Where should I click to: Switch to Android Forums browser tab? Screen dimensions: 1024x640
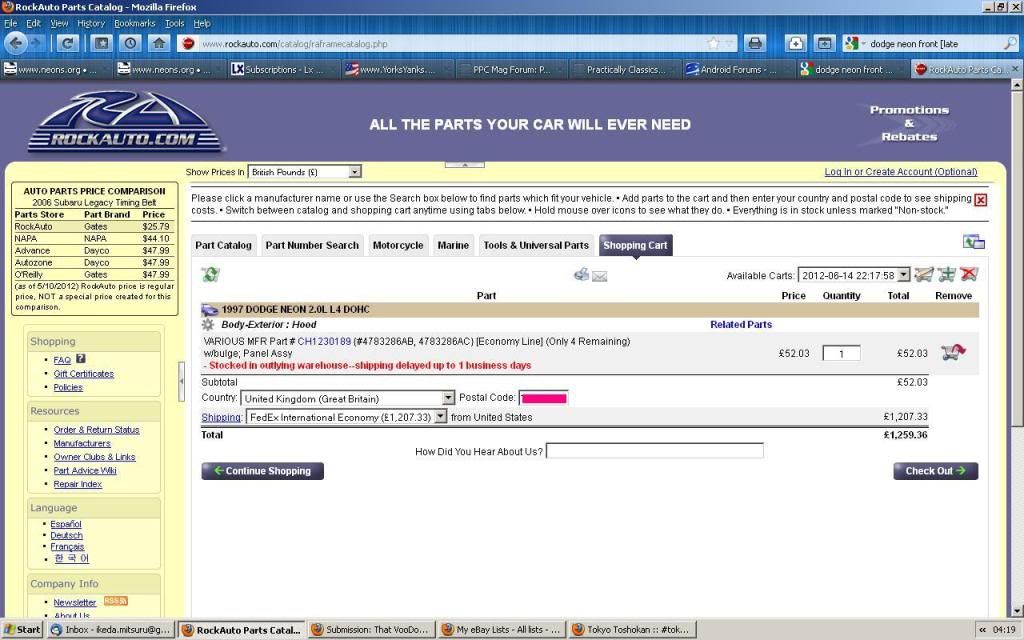click(x=737, y=69)
